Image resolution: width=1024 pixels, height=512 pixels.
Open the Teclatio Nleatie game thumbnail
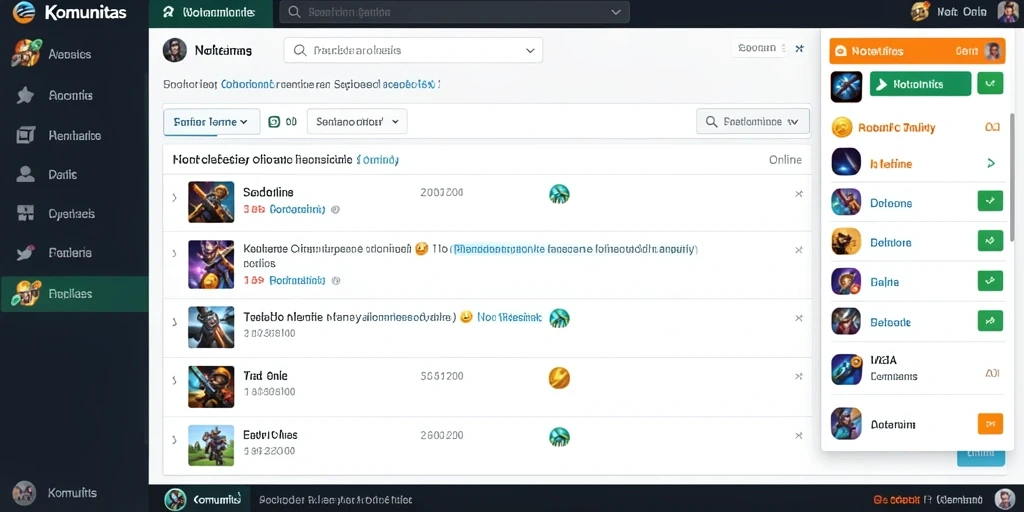(x=211, y=327)
